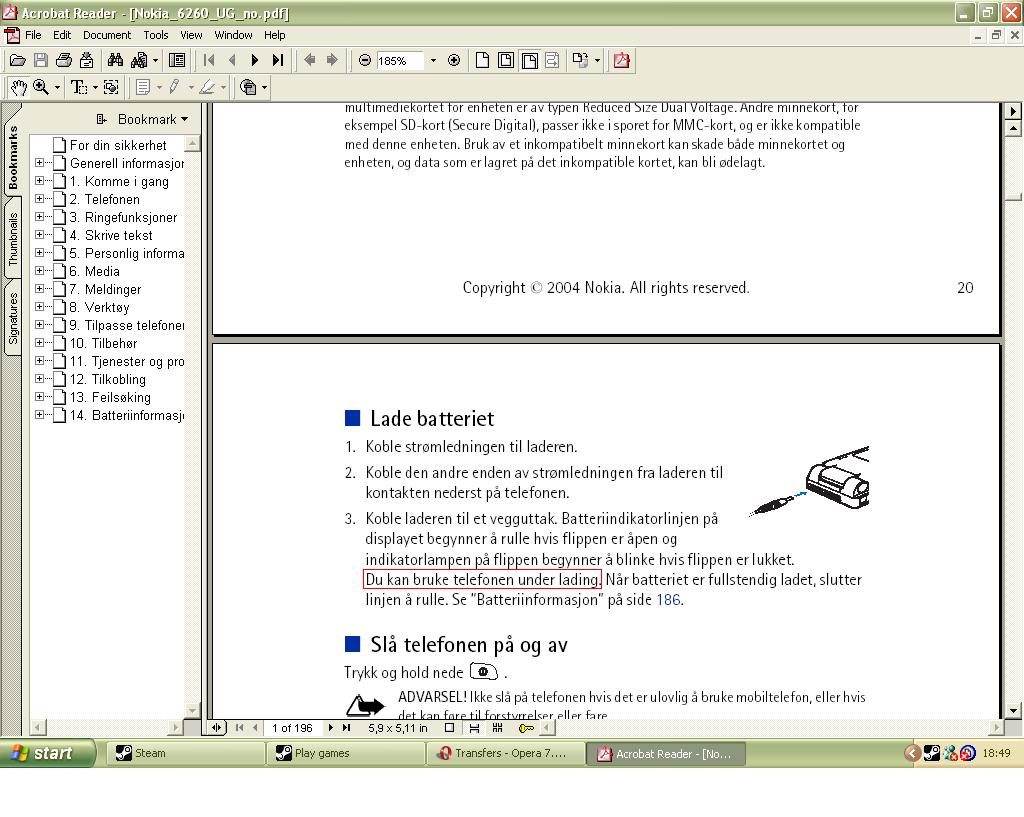Expand the '6. Media' bookmark
The width and height of the screenshot is (1024, 817).
tap(40, 270)
